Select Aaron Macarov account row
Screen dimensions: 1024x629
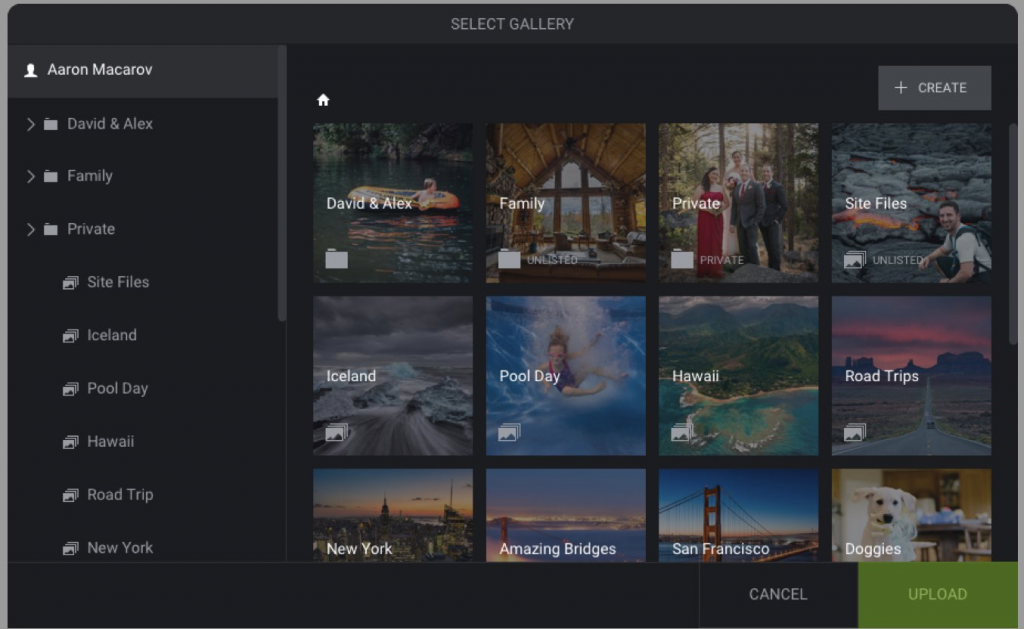pos(143,71)
